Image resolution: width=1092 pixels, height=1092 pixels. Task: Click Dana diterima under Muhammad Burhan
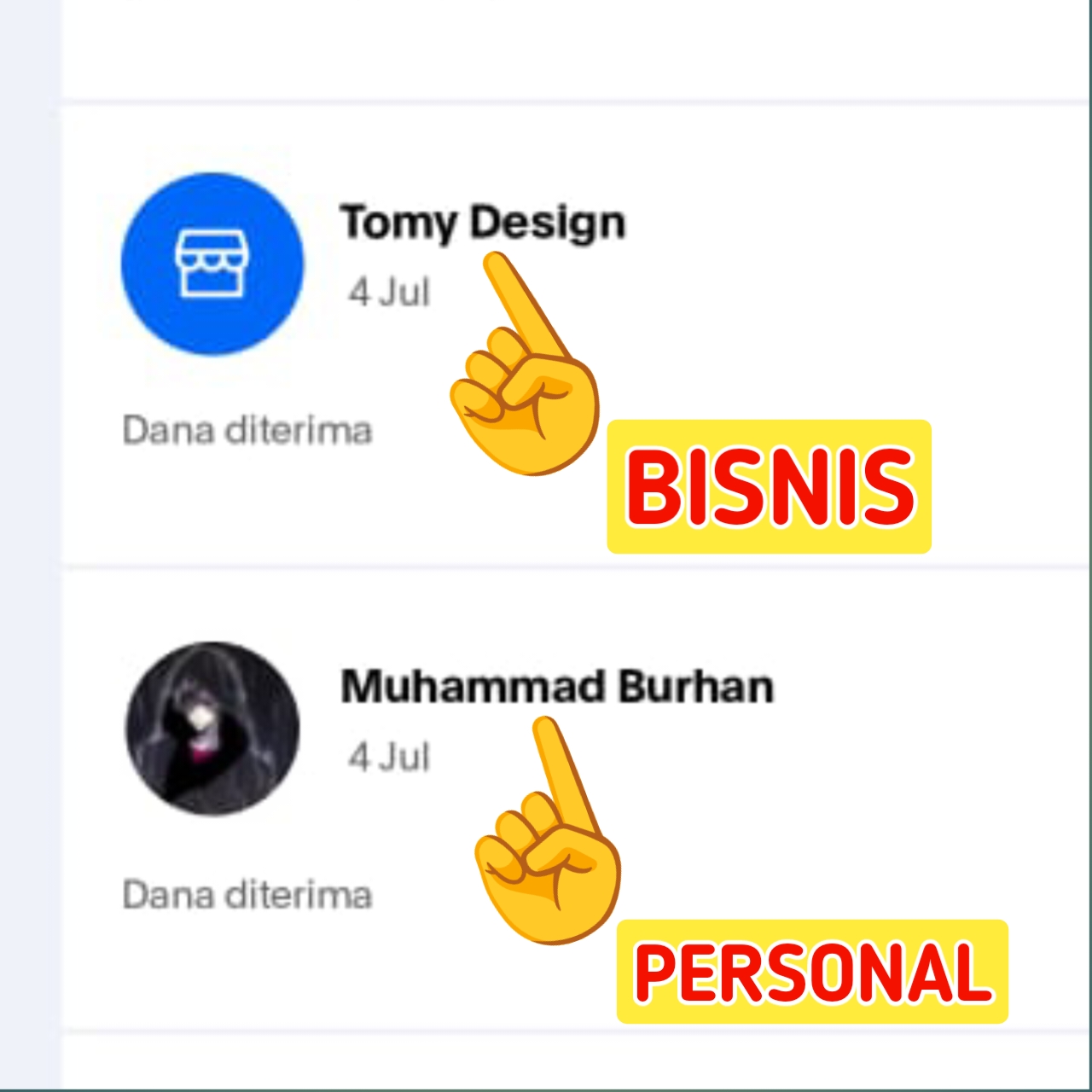point(247,895)
